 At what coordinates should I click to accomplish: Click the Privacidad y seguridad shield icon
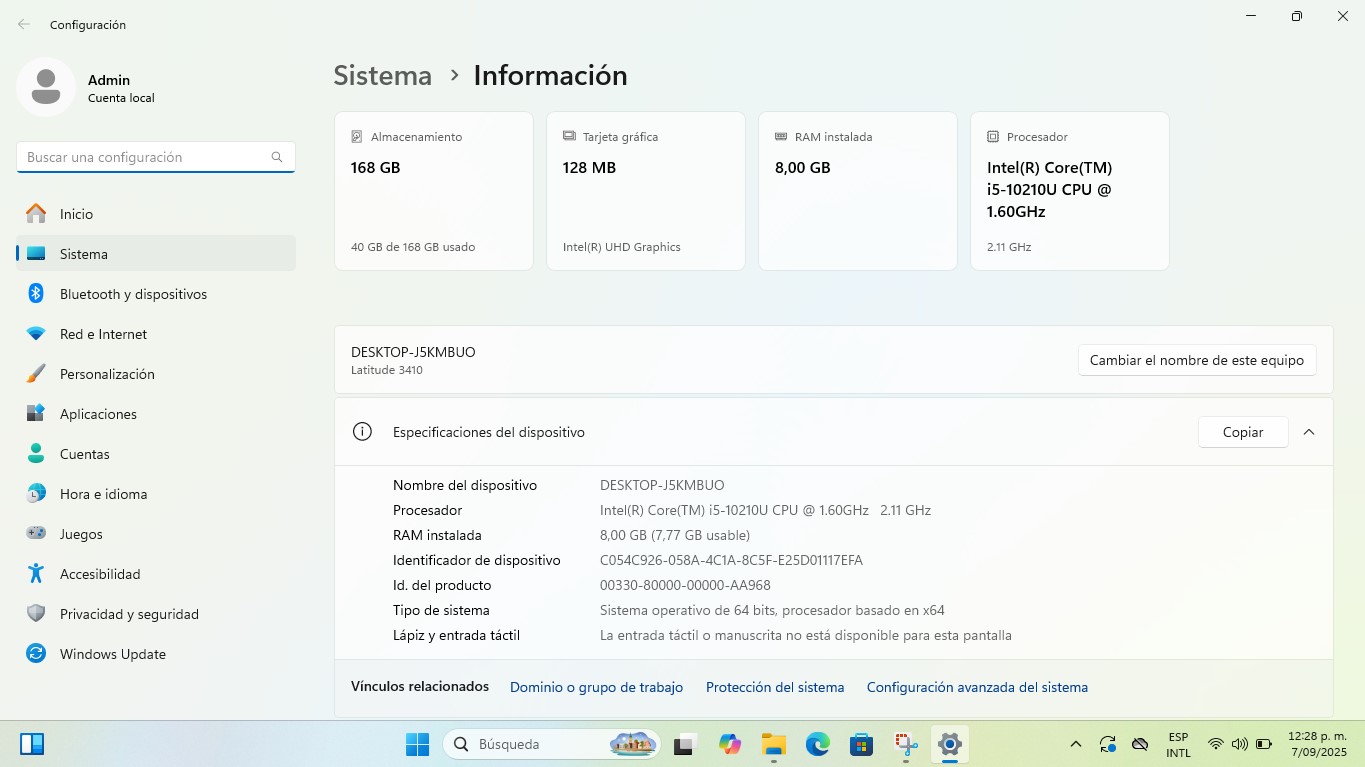36,614
